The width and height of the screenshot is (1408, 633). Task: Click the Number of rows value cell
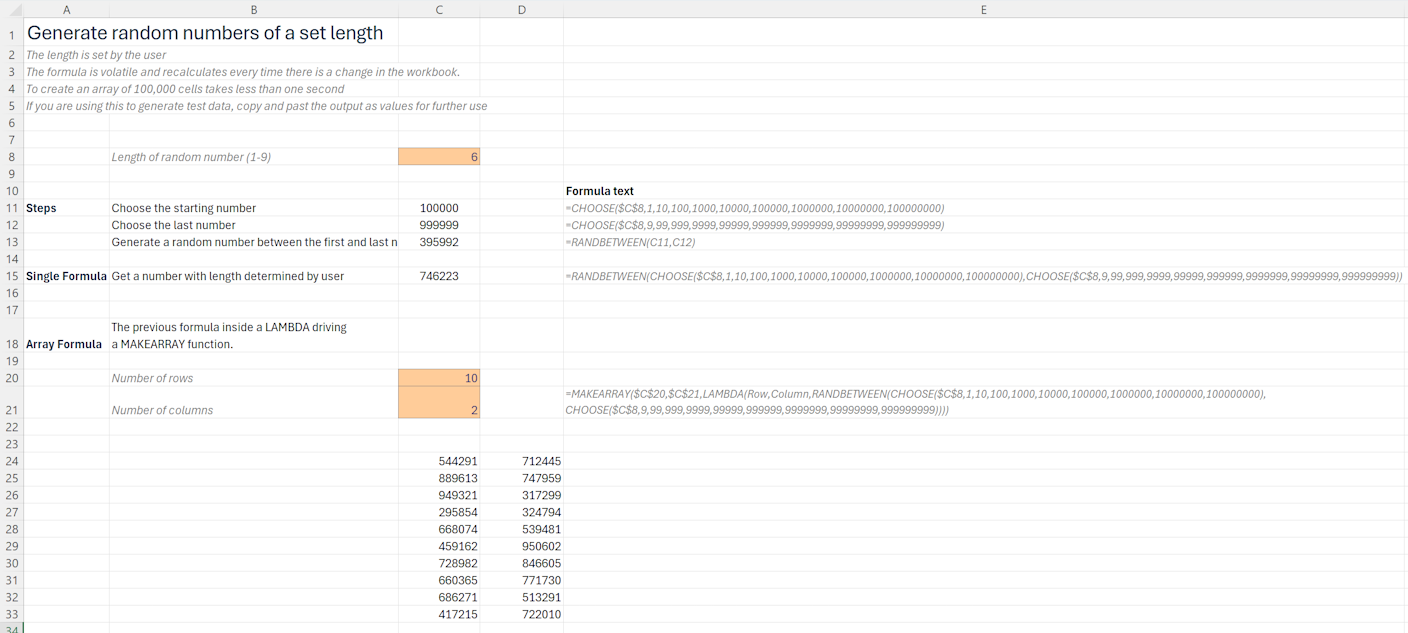439,378
